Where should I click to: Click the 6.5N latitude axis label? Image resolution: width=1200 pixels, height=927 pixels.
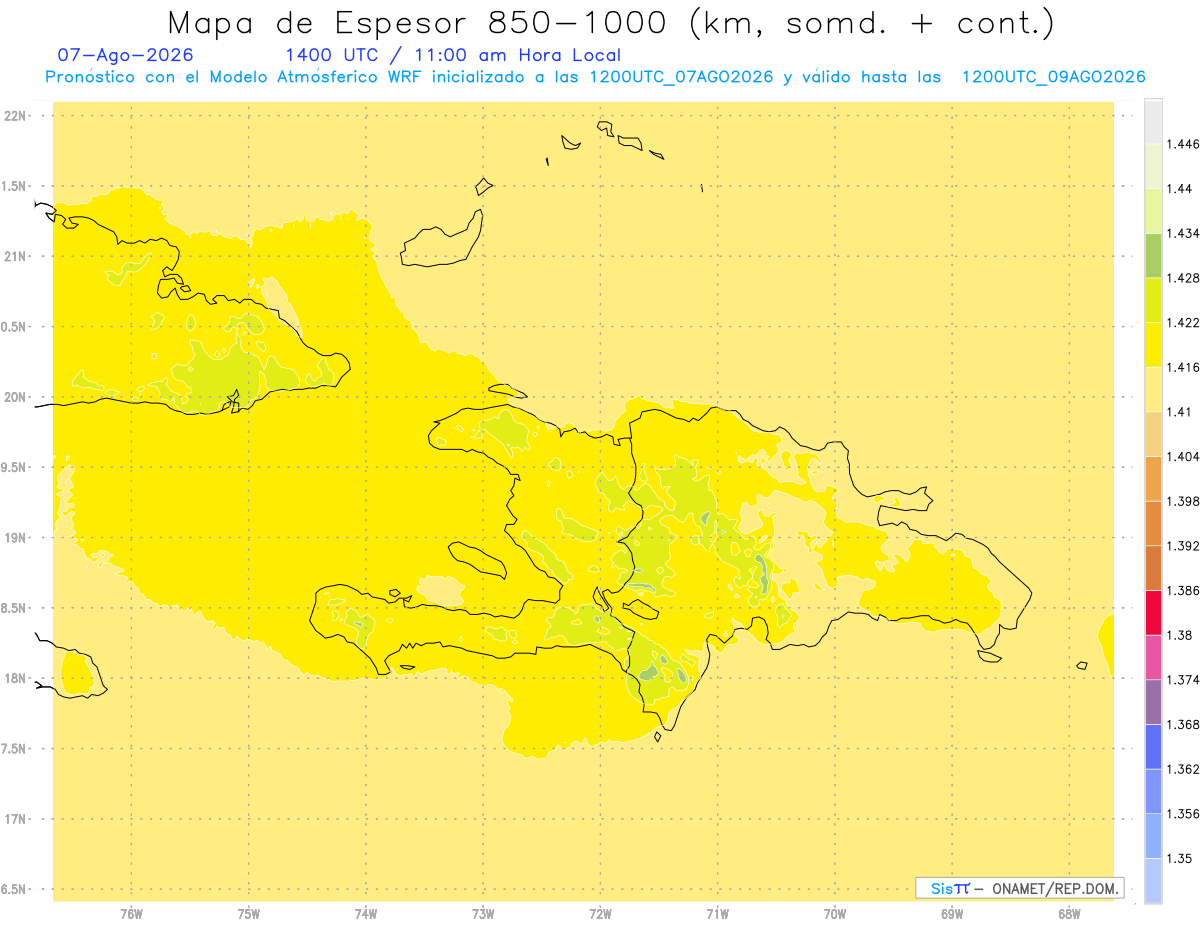click(13, 890)
